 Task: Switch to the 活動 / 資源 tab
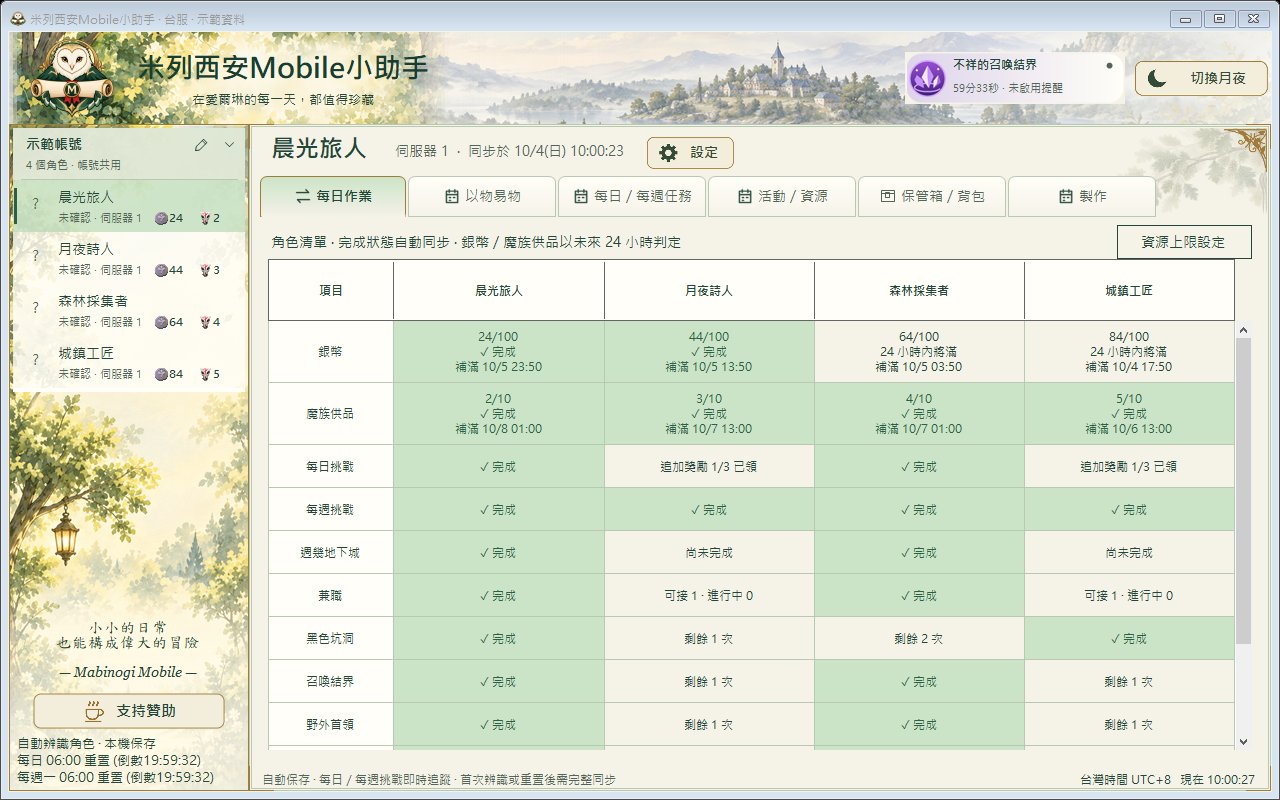click(x=782, y=197)
